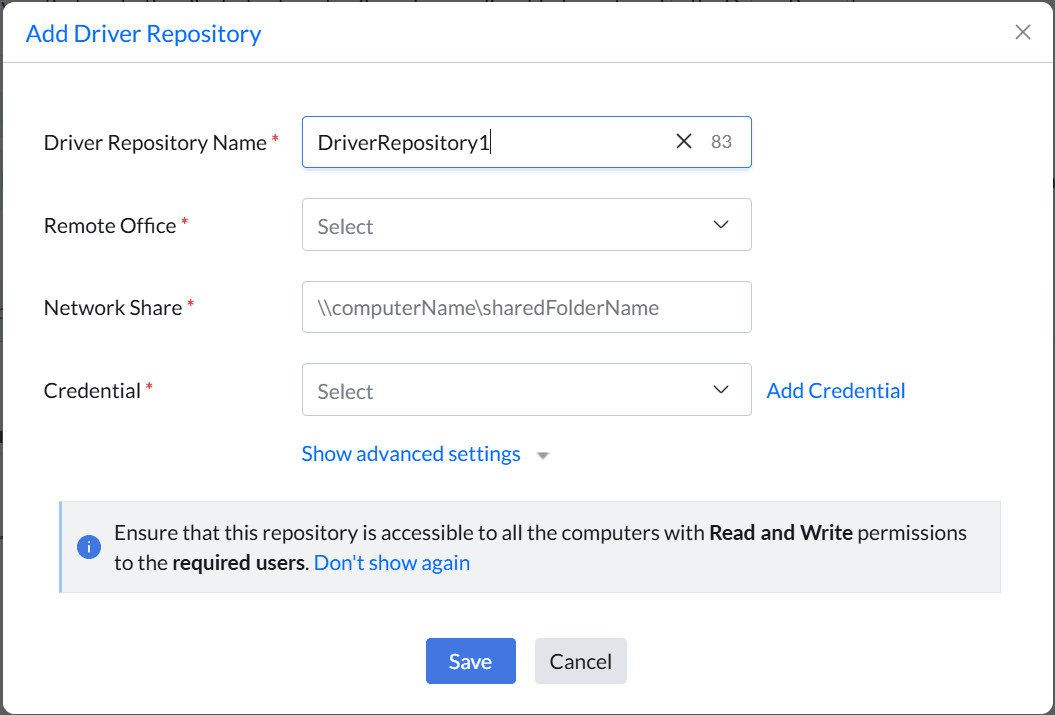Expand Show advanced settings
Viewport: 1055px width, 715px height.
click(410, 453)
